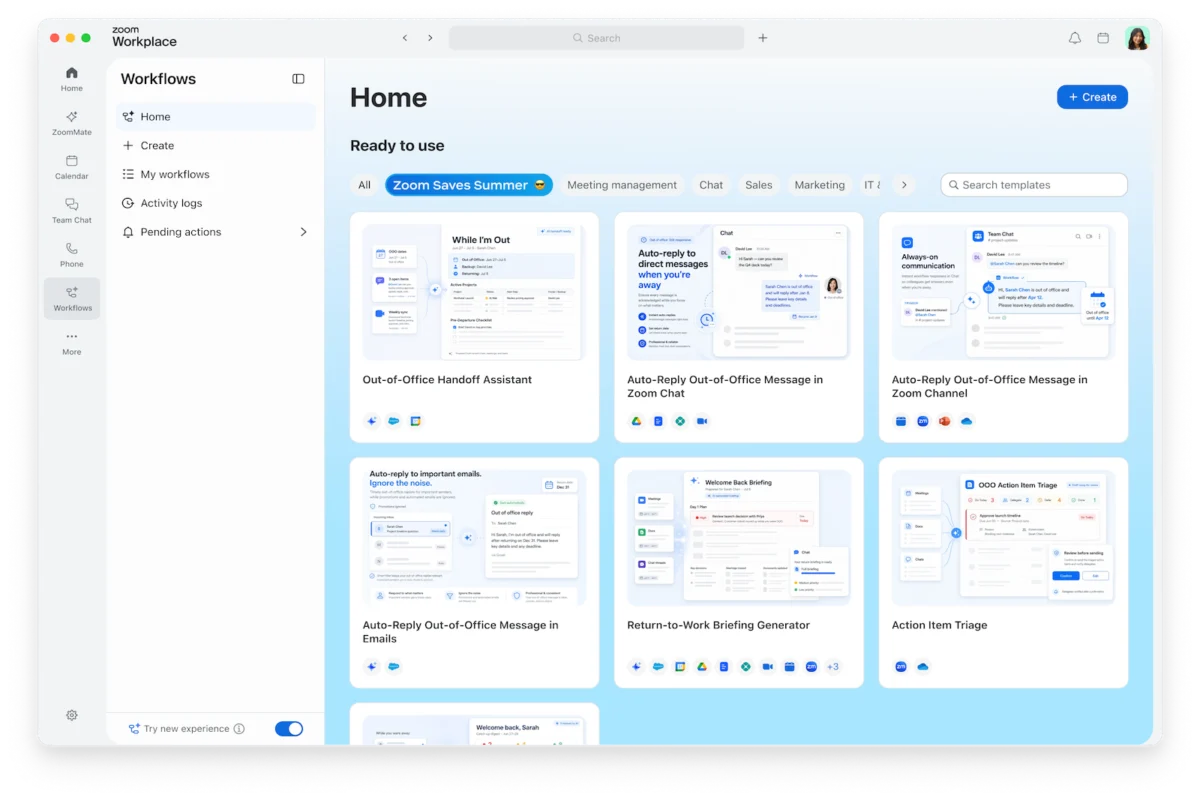1200x800 pixels.
Task: Click the plus icon beside search bar
Action: click(763, 38)
